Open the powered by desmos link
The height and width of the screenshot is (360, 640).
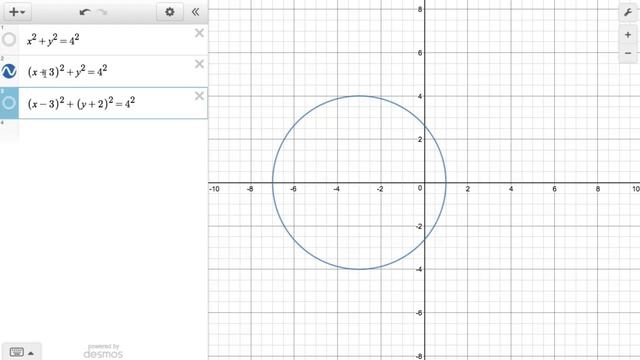tap(103, 351)
